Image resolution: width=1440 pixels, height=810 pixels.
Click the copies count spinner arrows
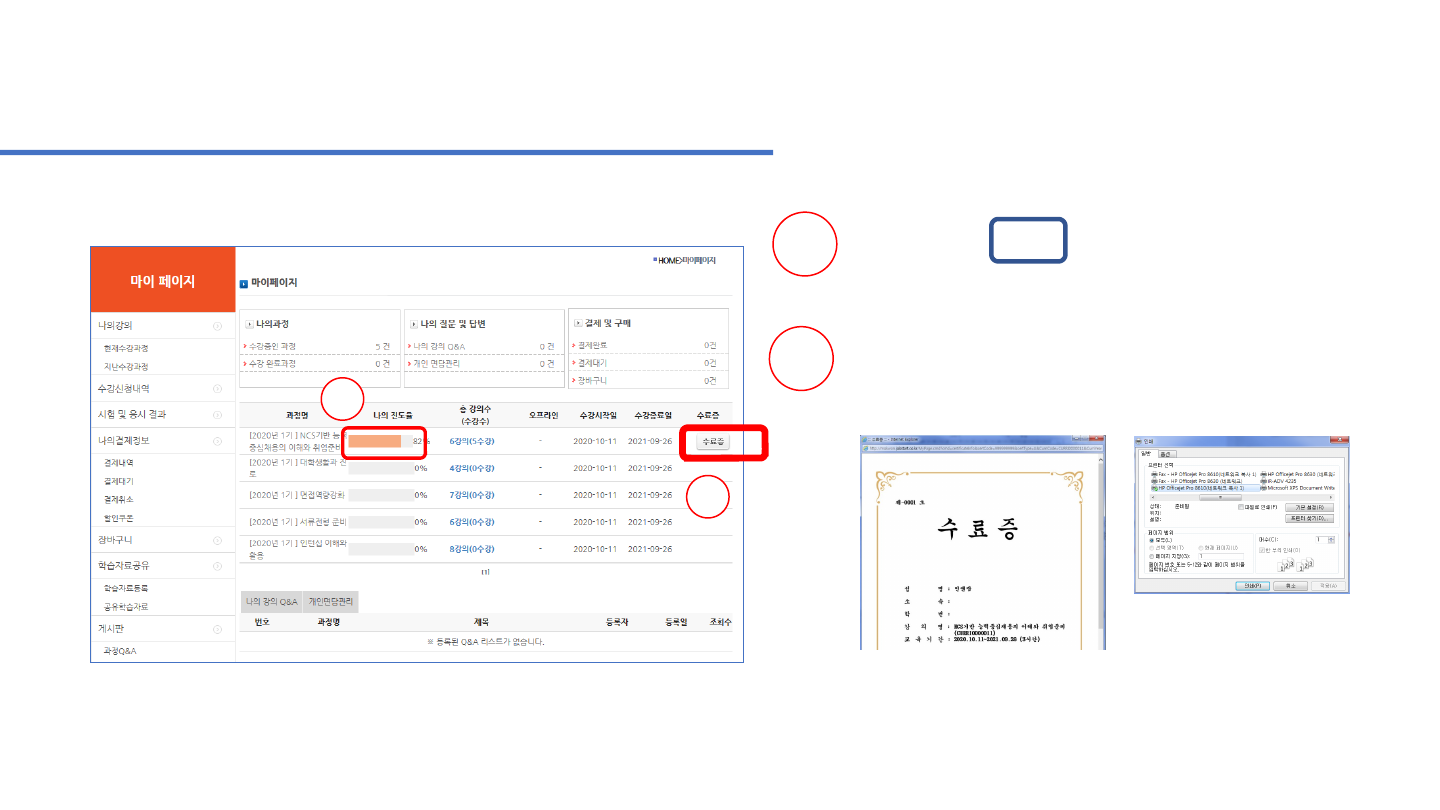coord(1332,540)
